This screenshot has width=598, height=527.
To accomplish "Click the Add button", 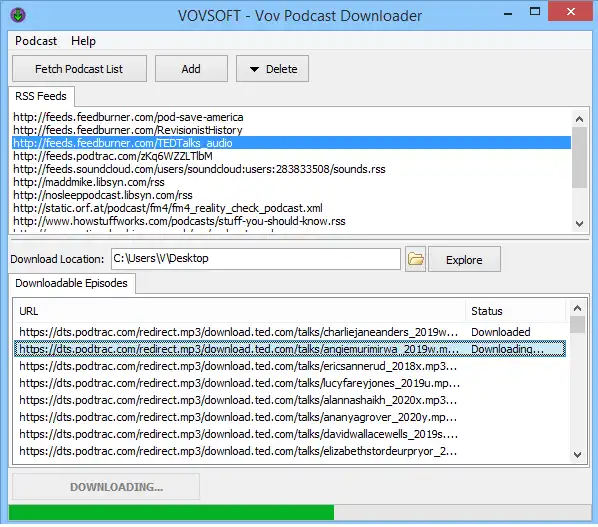I will pyautogui.click(x=191, y=69).
